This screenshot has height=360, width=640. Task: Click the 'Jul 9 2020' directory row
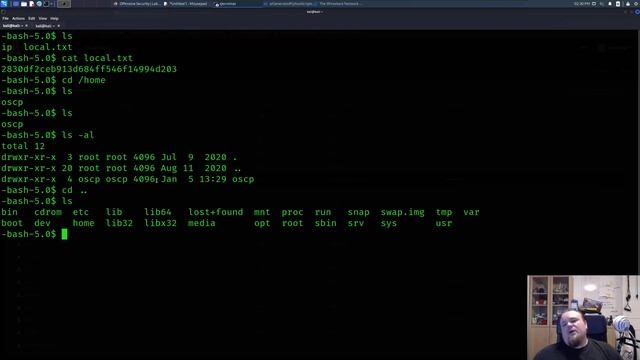pyautogui.click(x=119, y=157)
